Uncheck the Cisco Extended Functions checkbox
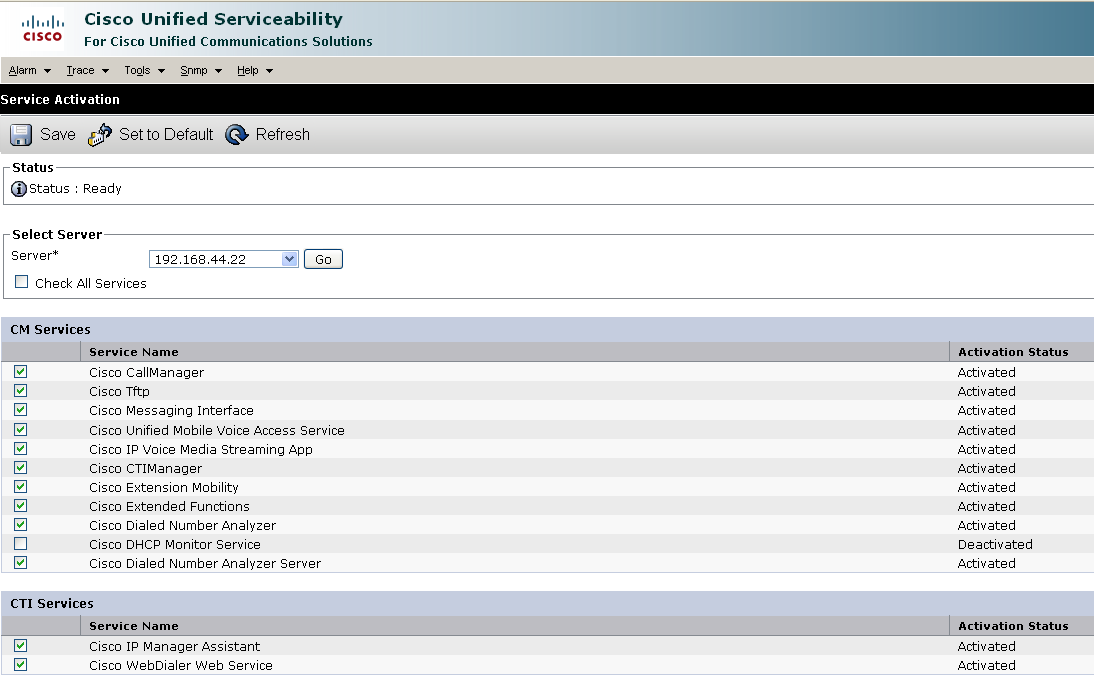 pos(21,505)
